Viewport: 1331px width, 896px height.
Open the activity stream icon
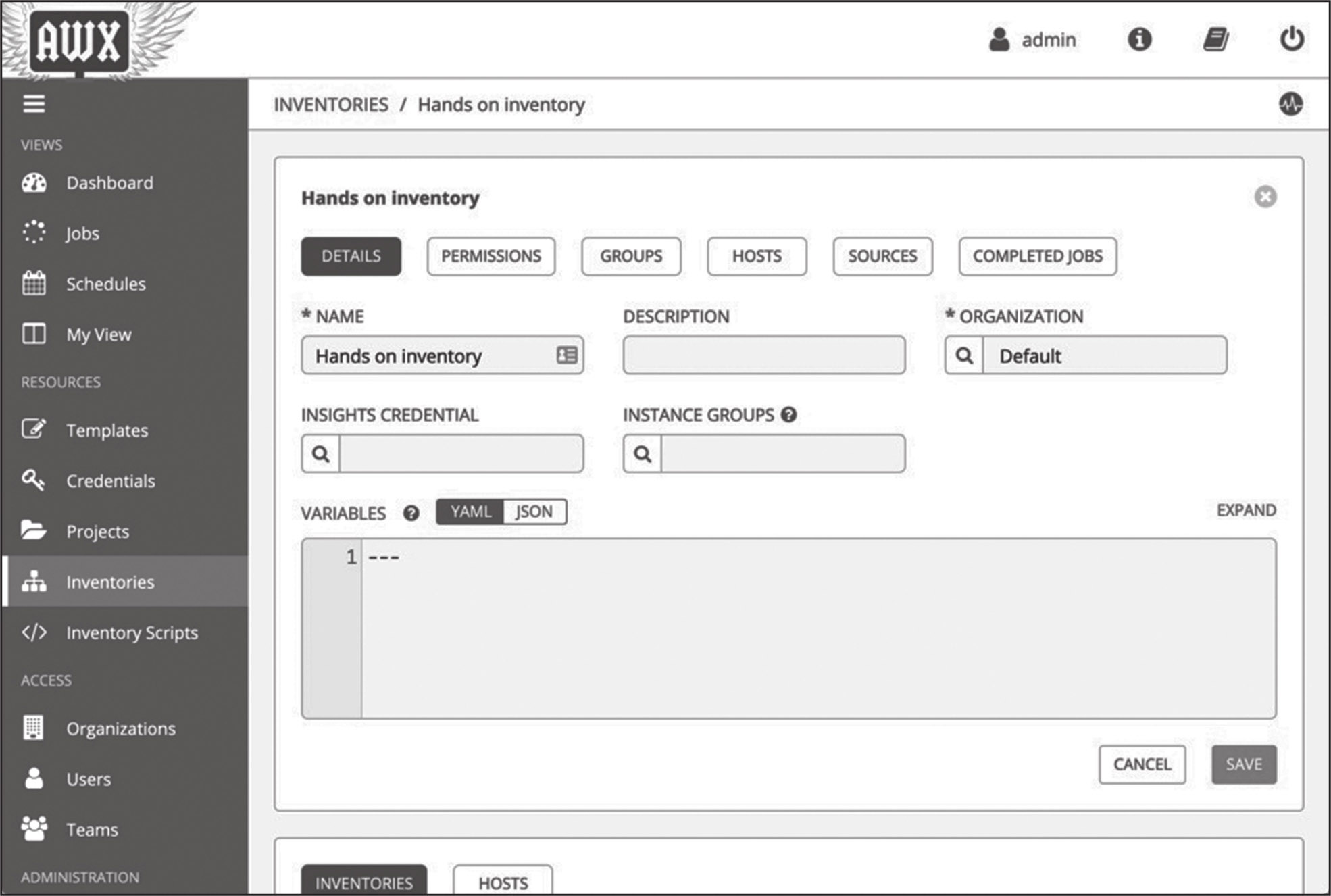tap(1290, 104)
